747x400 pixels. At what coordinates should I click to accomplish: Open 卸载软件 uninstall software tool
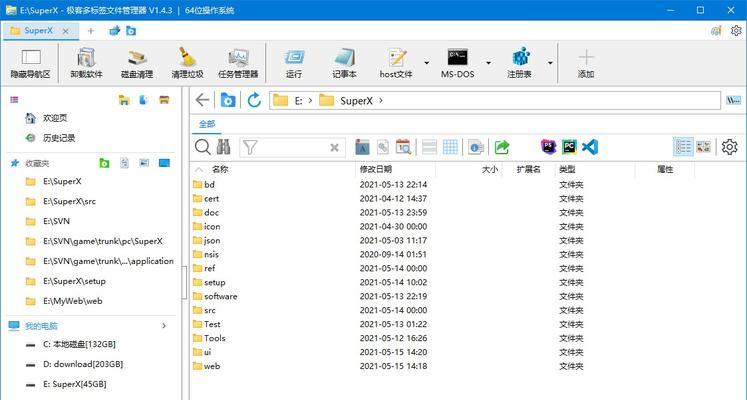[86, 63]
